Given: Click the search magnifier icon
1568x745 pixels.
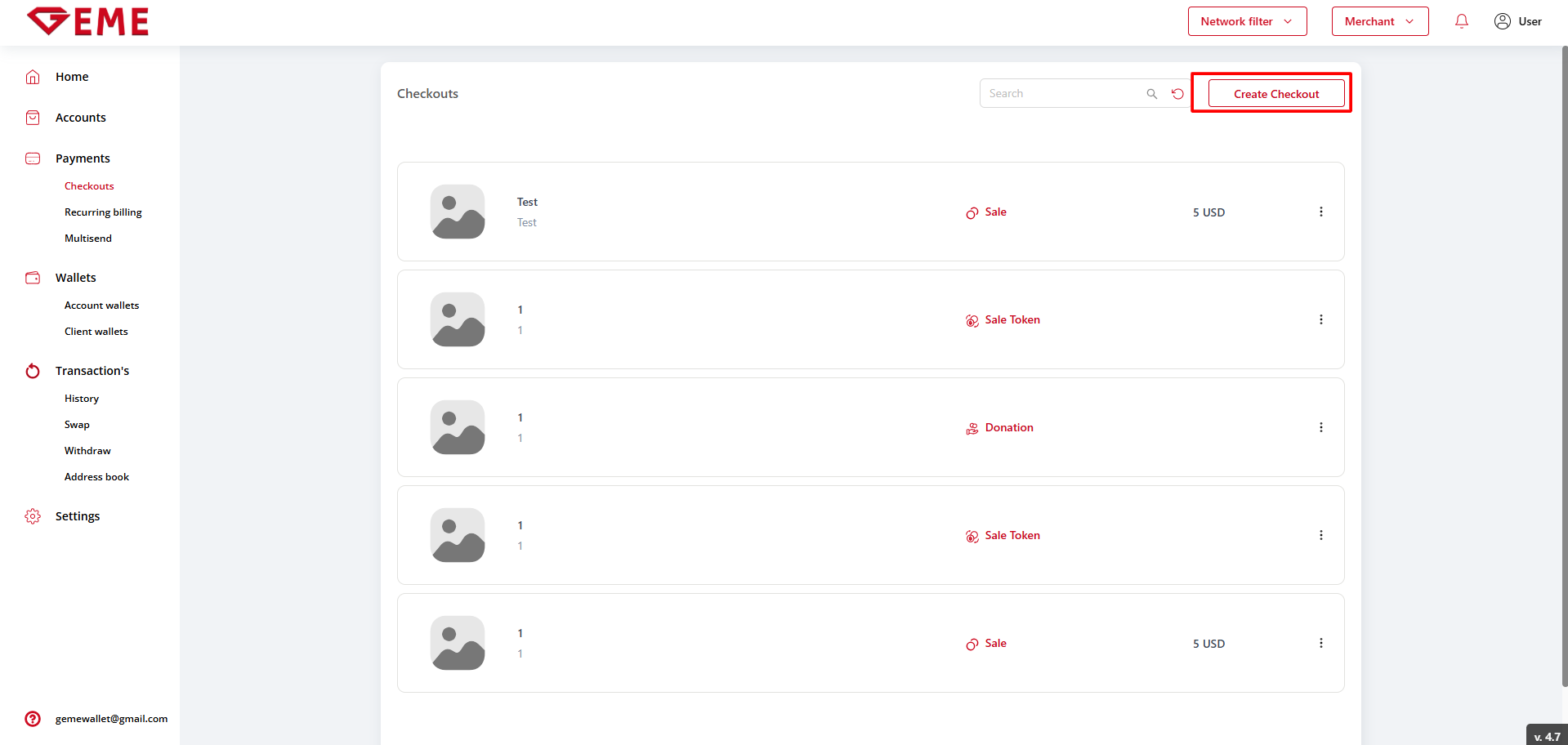Looking at the screenshot, I should pyautogui.click(x=1151, y=94).
